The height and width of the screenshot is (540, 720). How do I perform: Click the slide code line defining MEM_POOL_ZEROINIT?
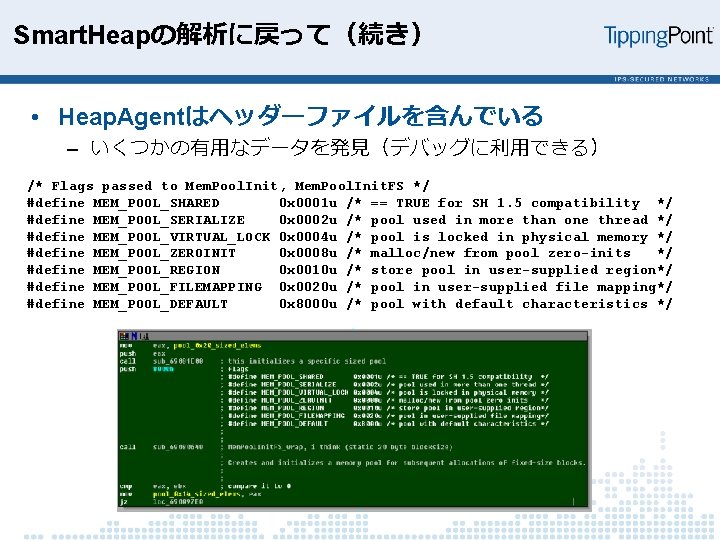coord(349,253)
